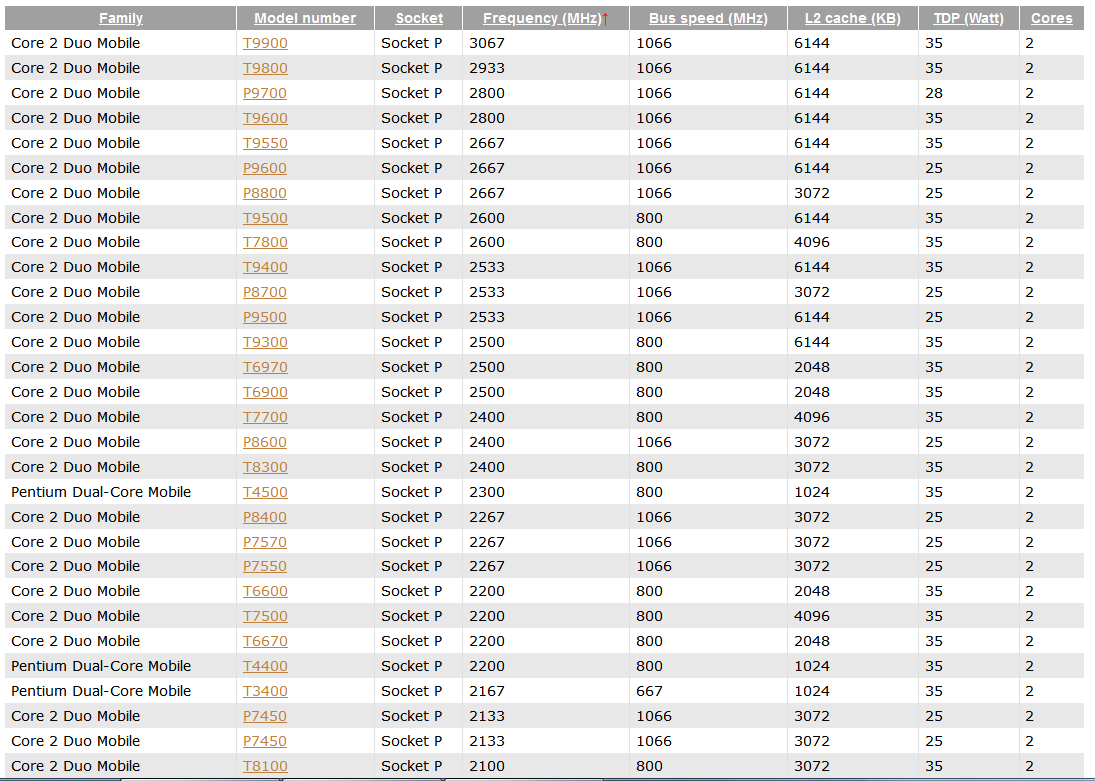The image size is (1095, 781).
Task: Open the P7550 model link
Action: [x=265, y=567]
